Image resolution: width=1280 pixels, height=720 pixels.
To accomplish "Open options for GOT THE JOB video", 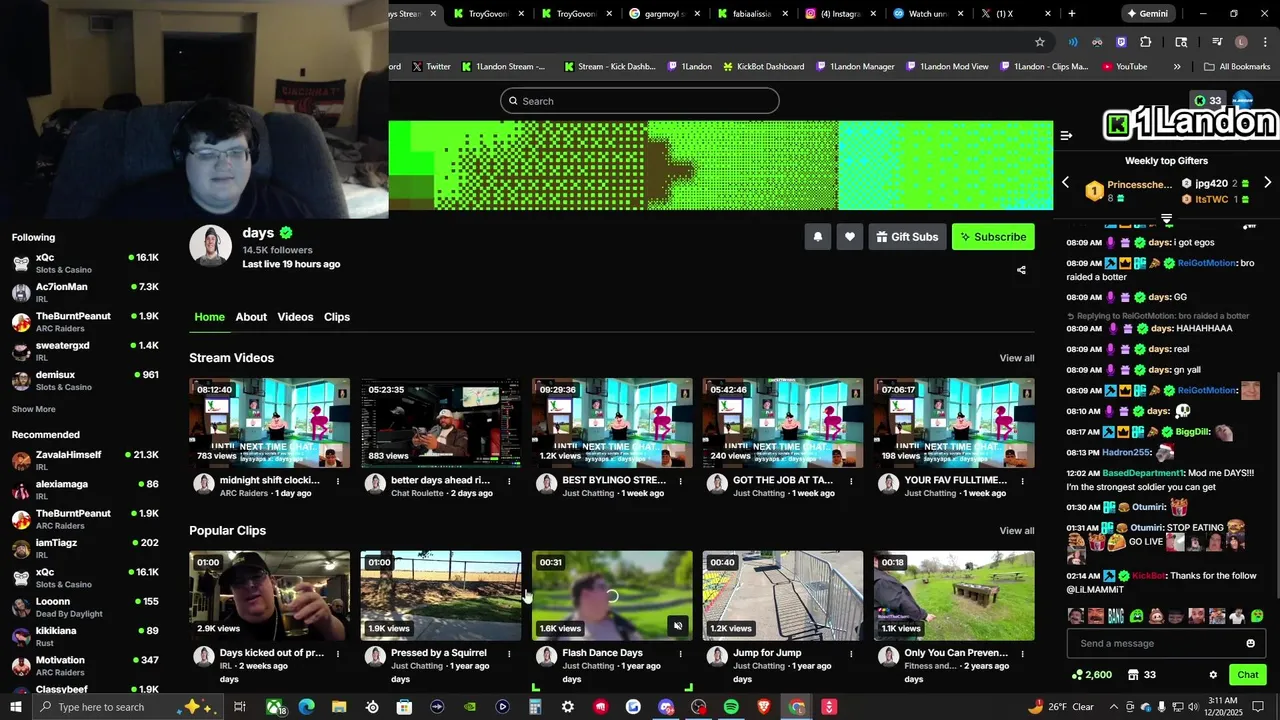I will (851, 481).
